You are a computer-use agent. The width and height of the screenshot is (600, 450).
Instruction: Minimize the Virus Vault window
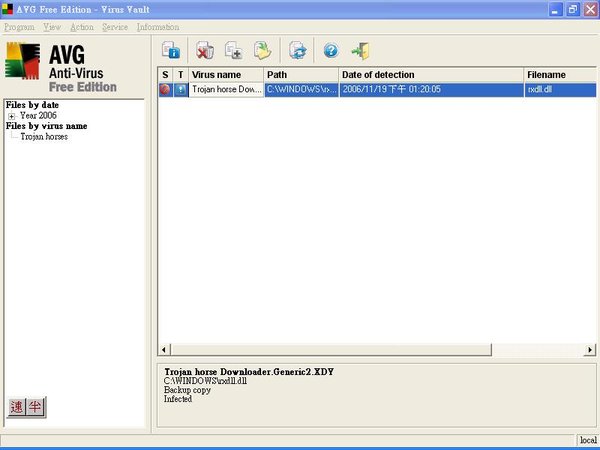555,10
